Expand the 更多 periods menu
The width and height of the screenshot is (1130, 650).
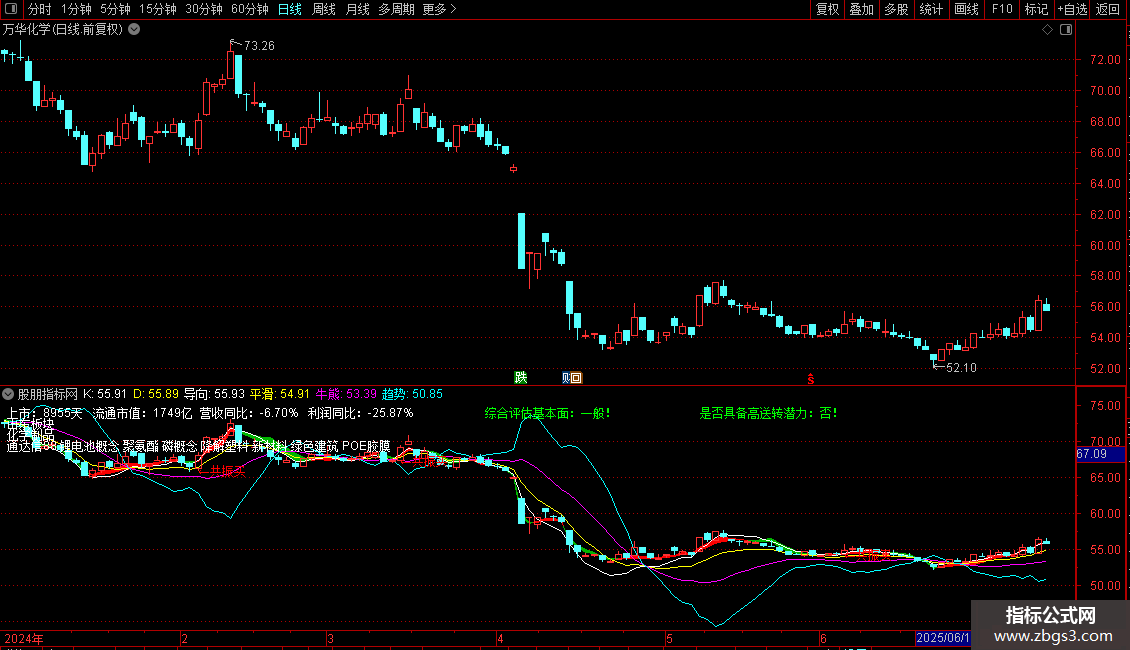click(x=439, y=10)
